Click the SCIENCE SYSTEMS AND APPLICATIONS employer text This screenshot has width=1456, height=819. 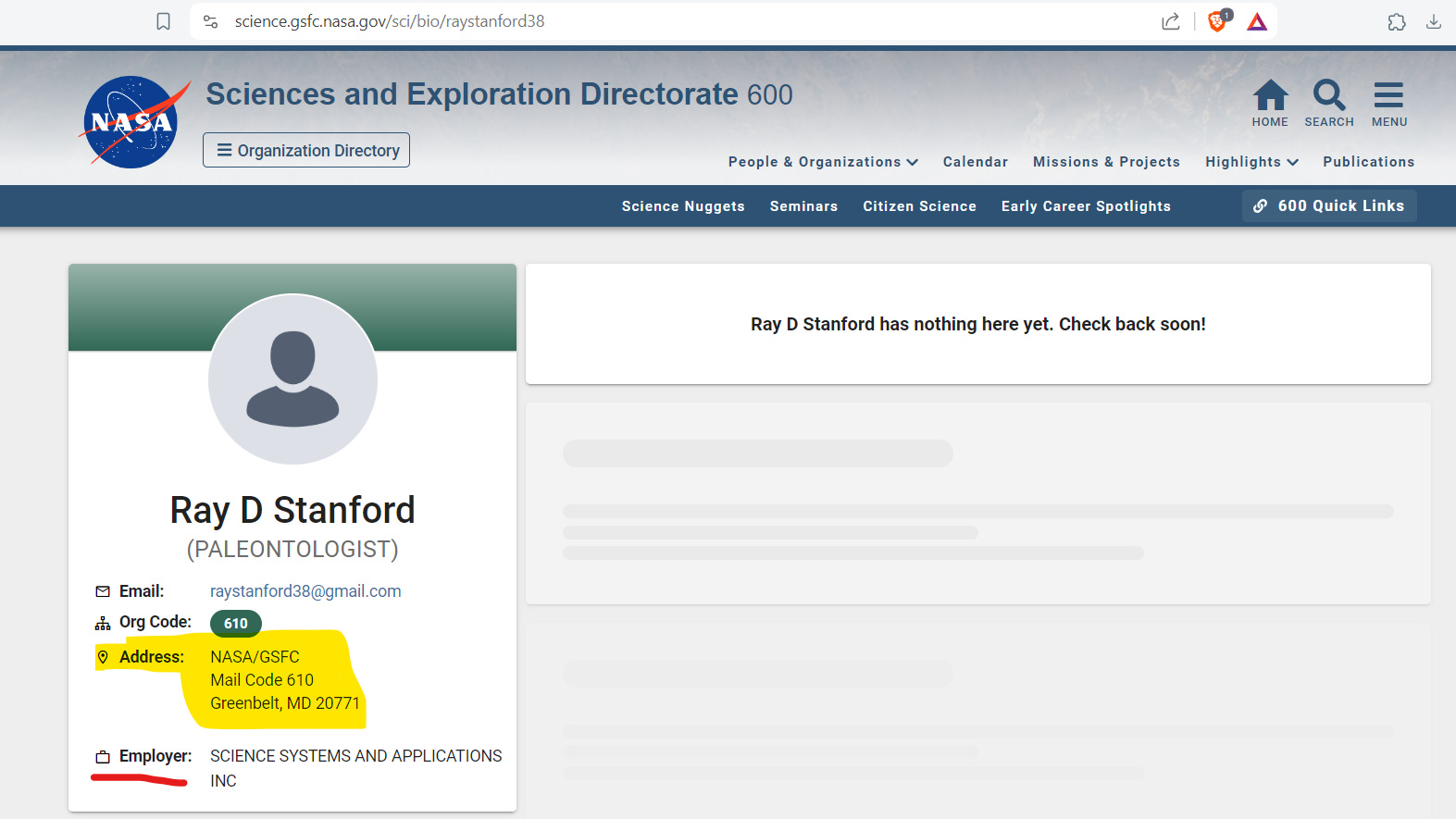[356, 768]
